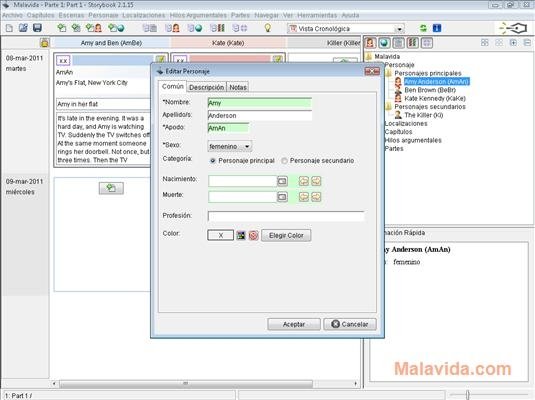The height and width of the screenshot is (400, 535).
Task: Click the Cancelar button
Action: 350,324
